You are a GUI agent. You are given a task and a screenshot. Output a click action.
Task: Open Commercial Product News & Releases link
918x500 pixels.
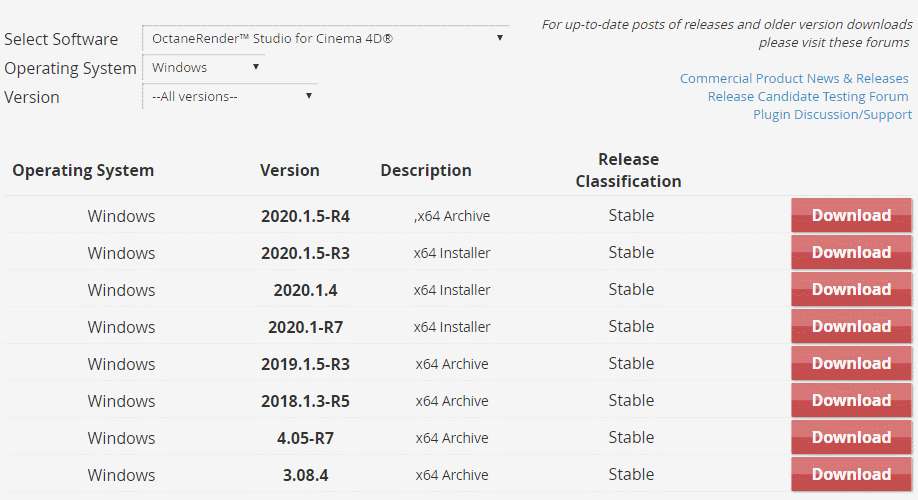pos(794,79)
